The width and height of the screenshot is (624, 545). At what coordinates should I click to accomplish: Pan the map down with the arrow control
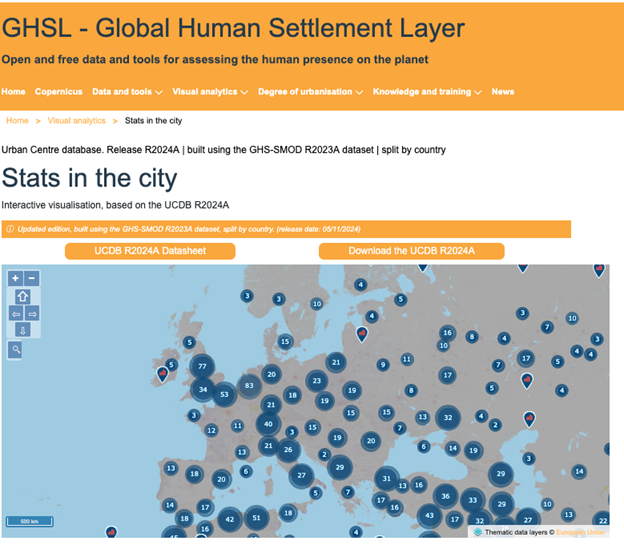23,330
